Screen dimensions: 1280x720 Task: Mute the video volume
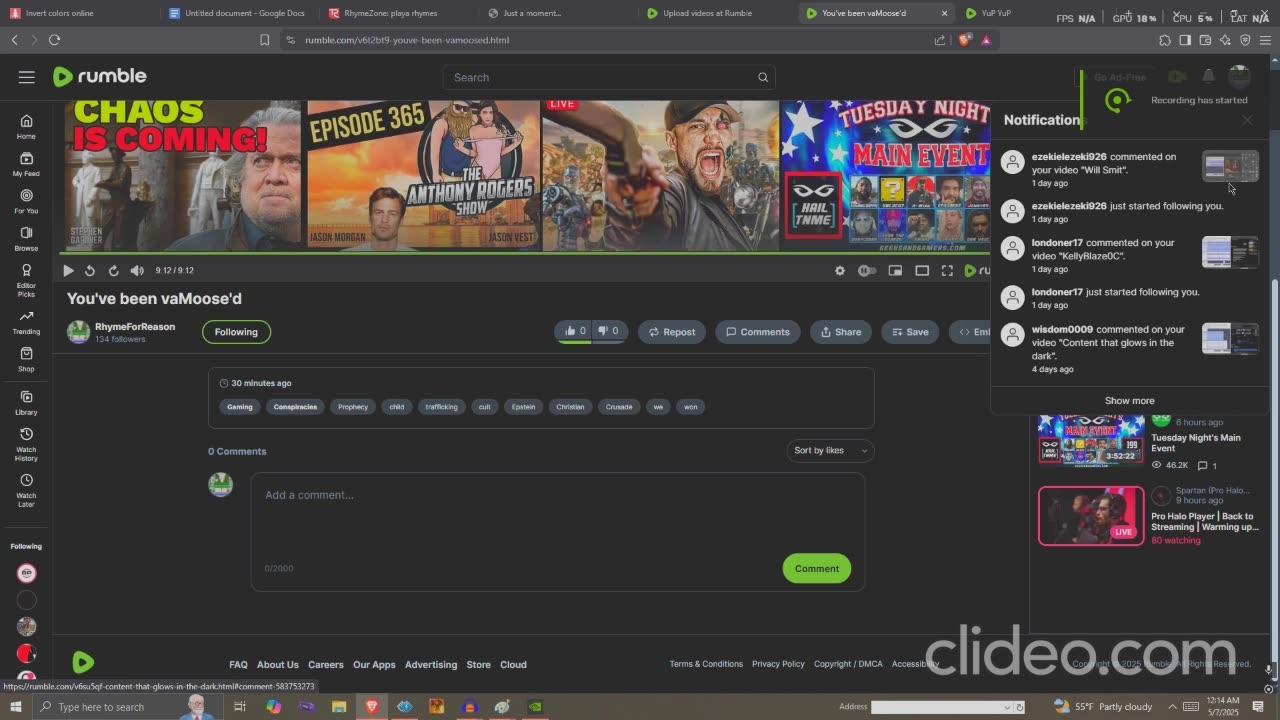pos(137,270)
